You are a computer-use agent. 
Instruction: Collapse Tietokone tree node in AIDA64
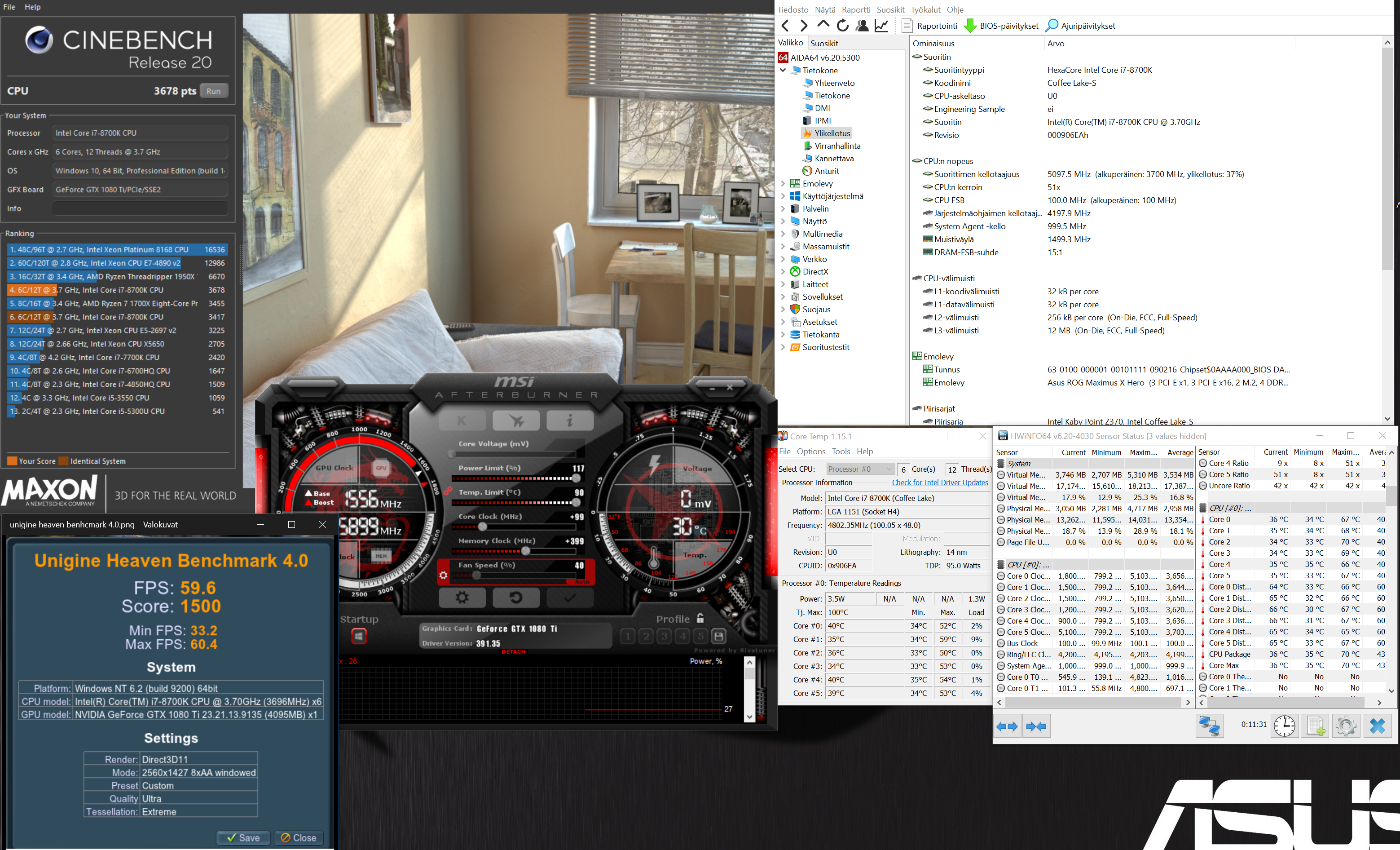tap(783, 71)
